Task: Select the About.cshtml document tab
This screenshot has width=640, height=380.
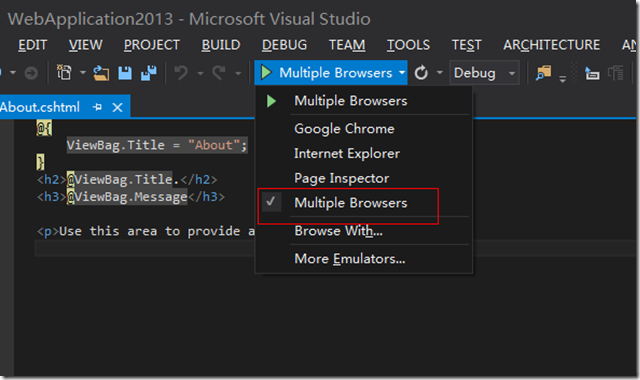Action: (x=40, y=107)
